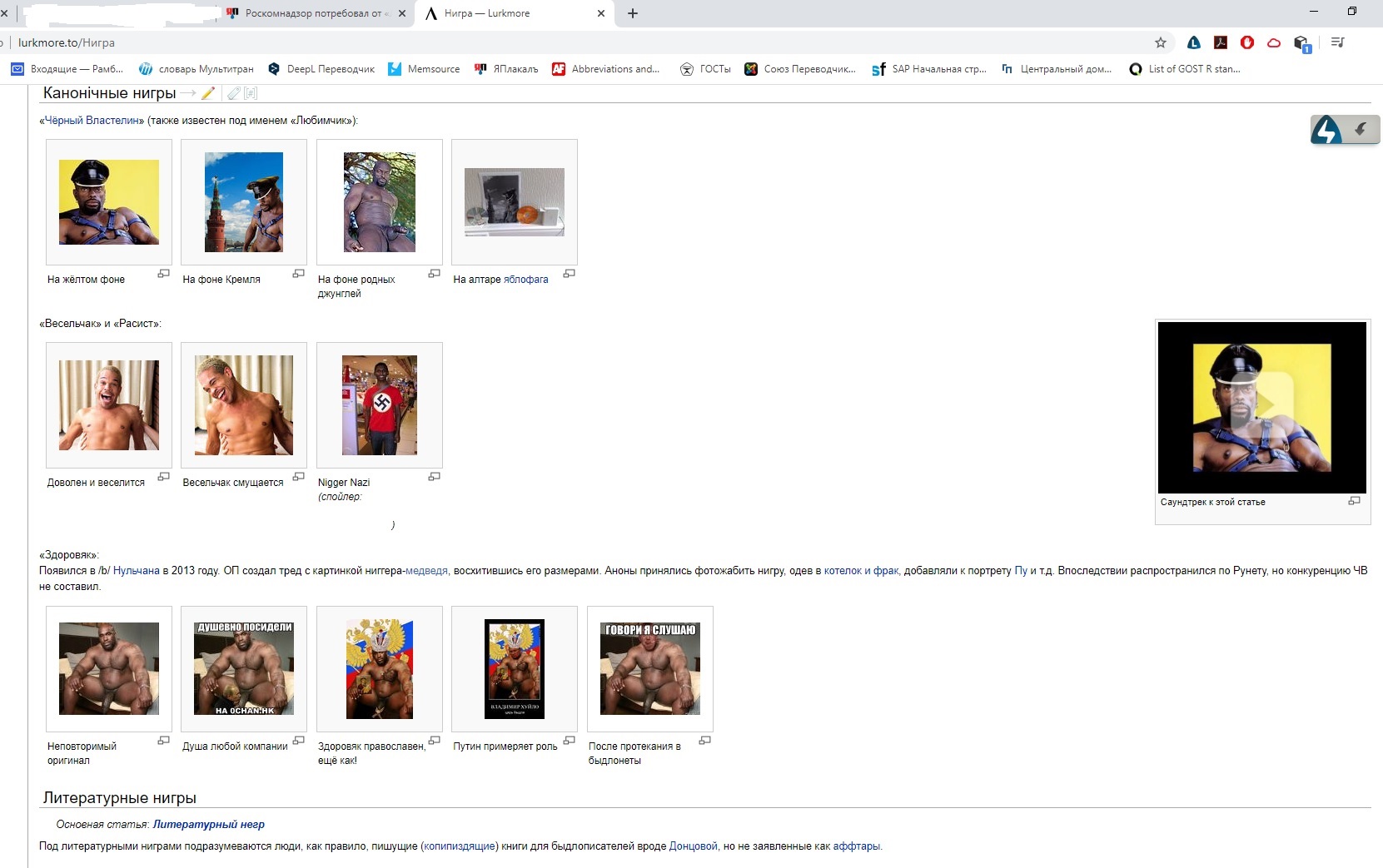Click the «Основная статья:» label

102,825
